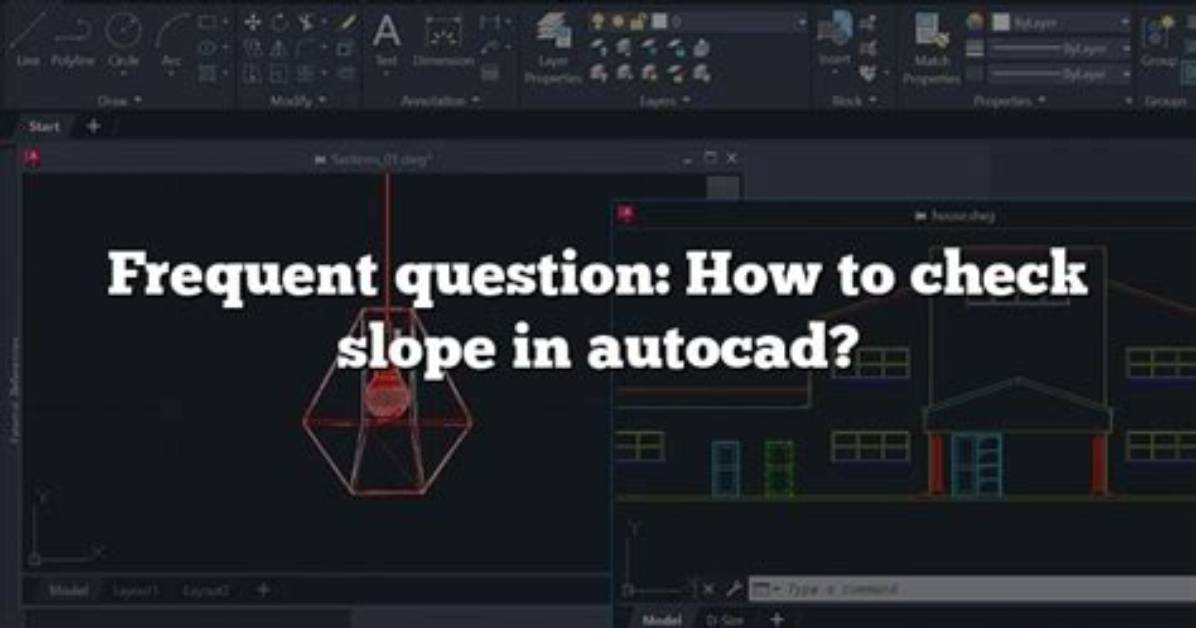
Task: Expand the Layers panel
Action: click(x=664, y=100)
